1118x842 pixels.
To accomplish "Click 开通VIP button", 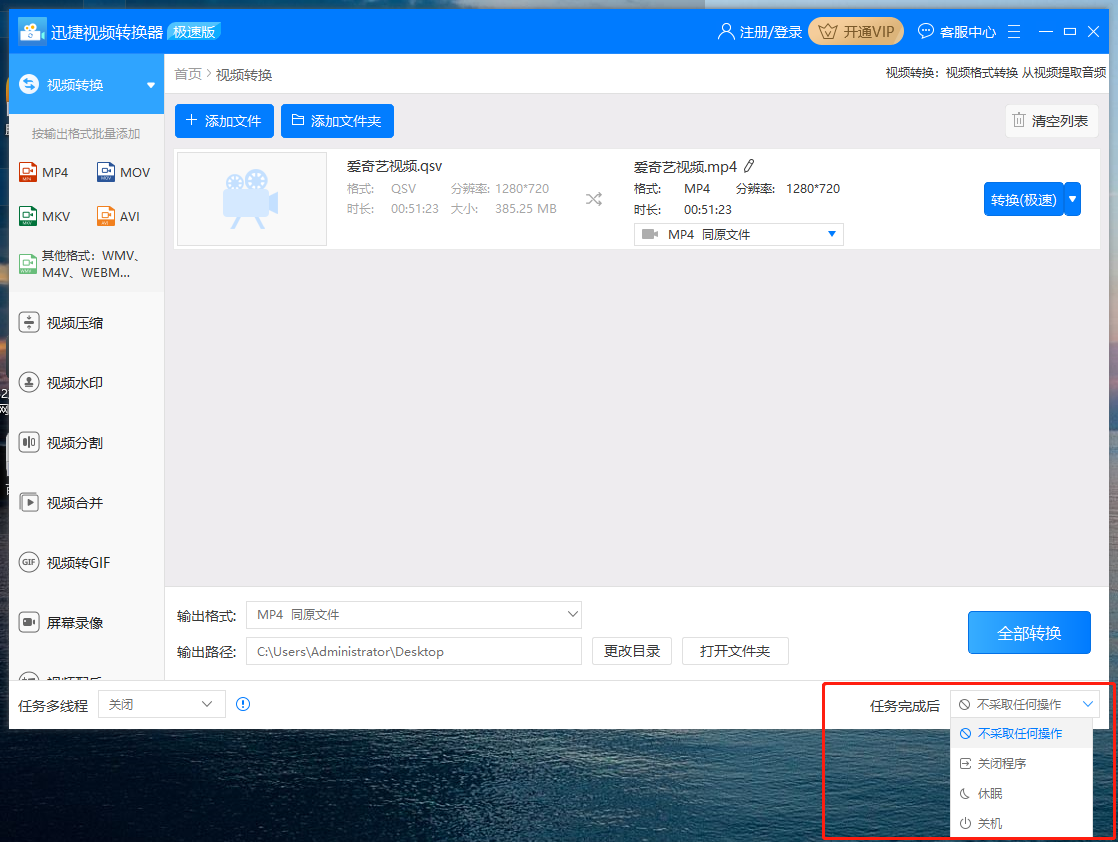I will point(856,31).
